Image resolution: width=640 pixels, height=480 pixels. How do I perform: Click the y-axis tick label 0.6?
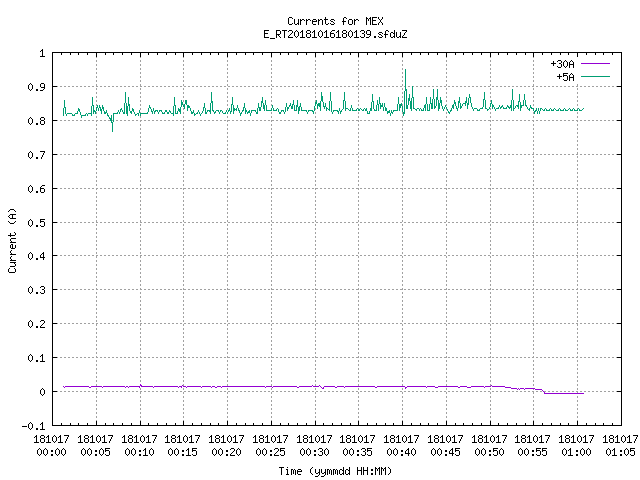pos(36,189)
